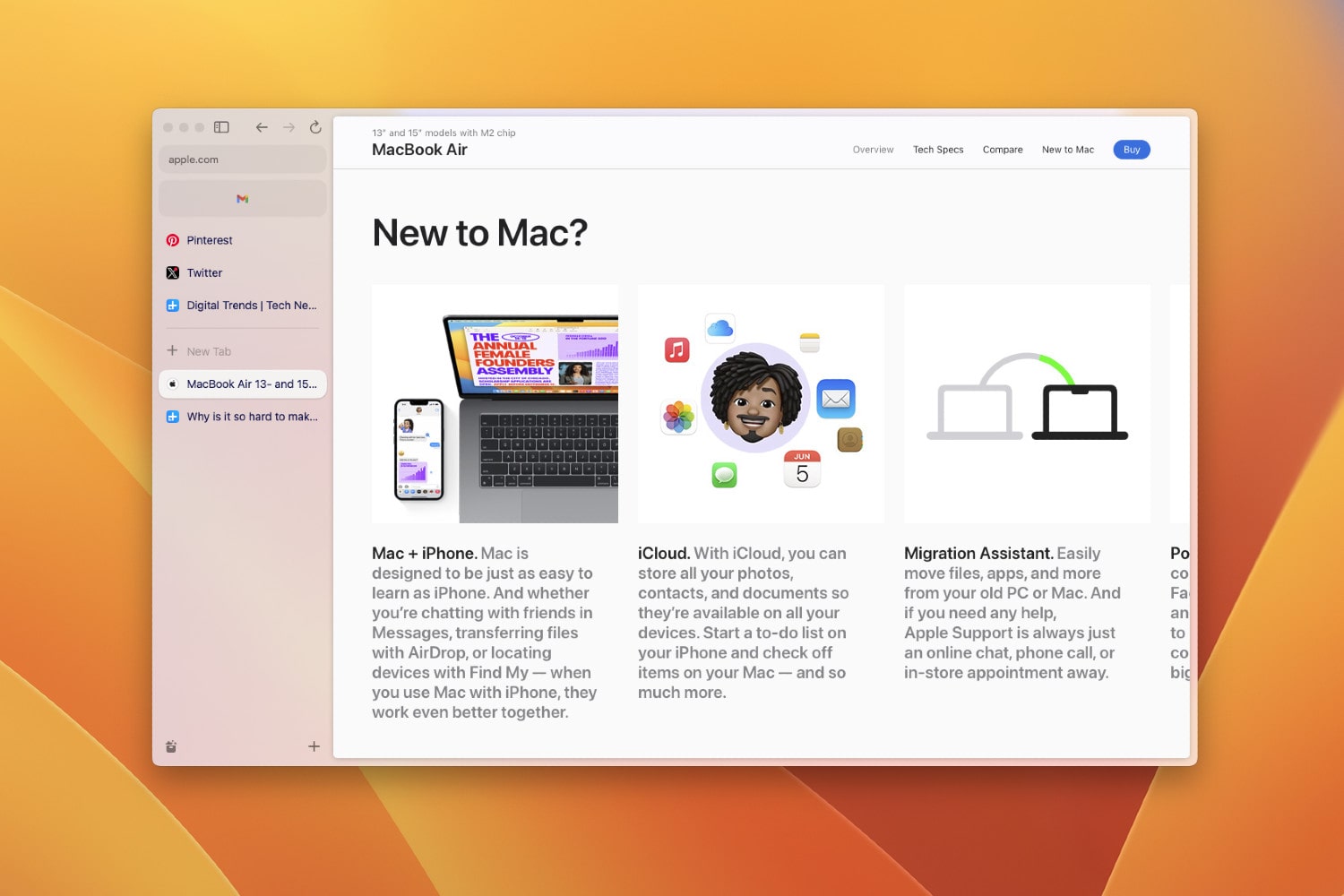Click the Photos flower icon in iCloud card
This screenshot has width=1344, height=896.
click(x=678, y=417)
